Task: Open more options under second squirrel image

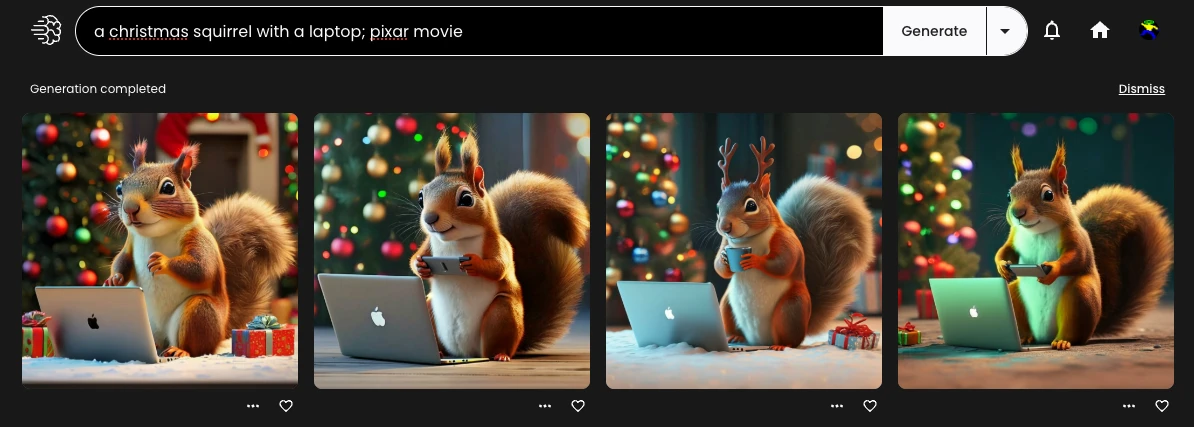Action: pyautogui.click(x=545, y=406)
